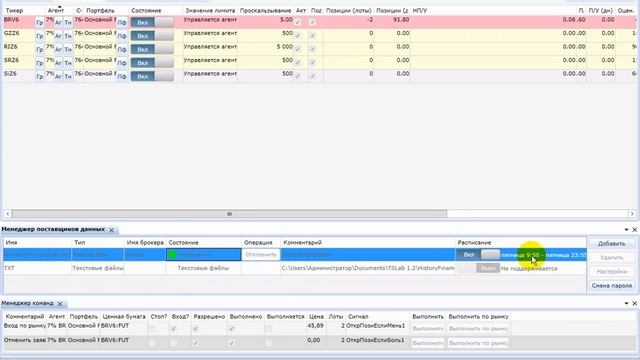Click the Тн button in BRV6 row
Viewport: 640px width, 360px height.
click(68, 23)
